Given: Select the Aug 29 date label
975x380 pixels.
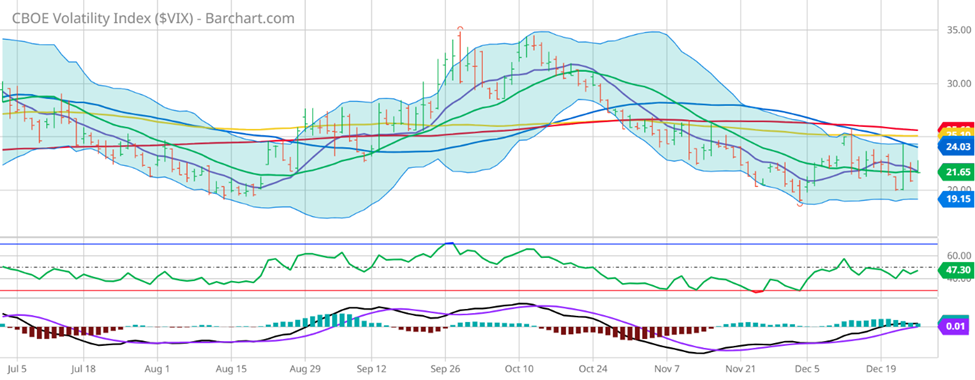Looking at the screenshot, I should (305, 368).
